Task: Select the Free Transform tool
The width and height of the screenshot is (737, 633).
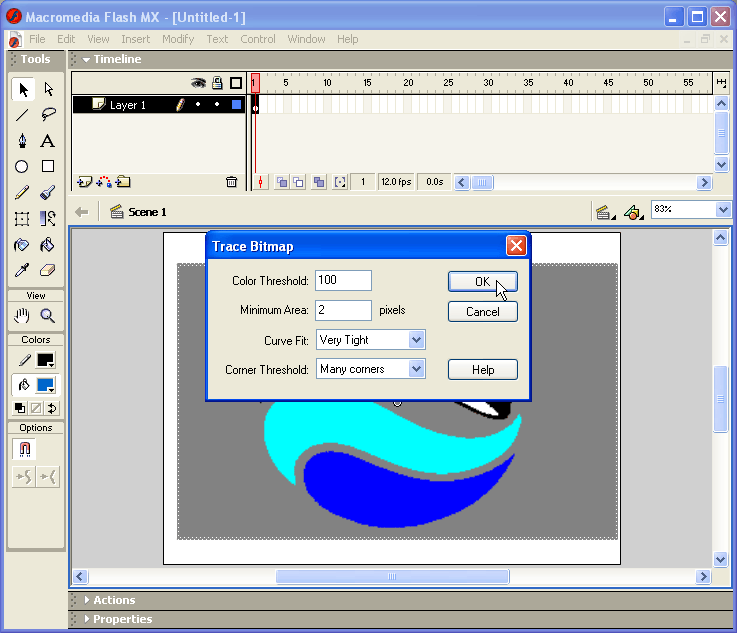Action: (x=22, y=219)
